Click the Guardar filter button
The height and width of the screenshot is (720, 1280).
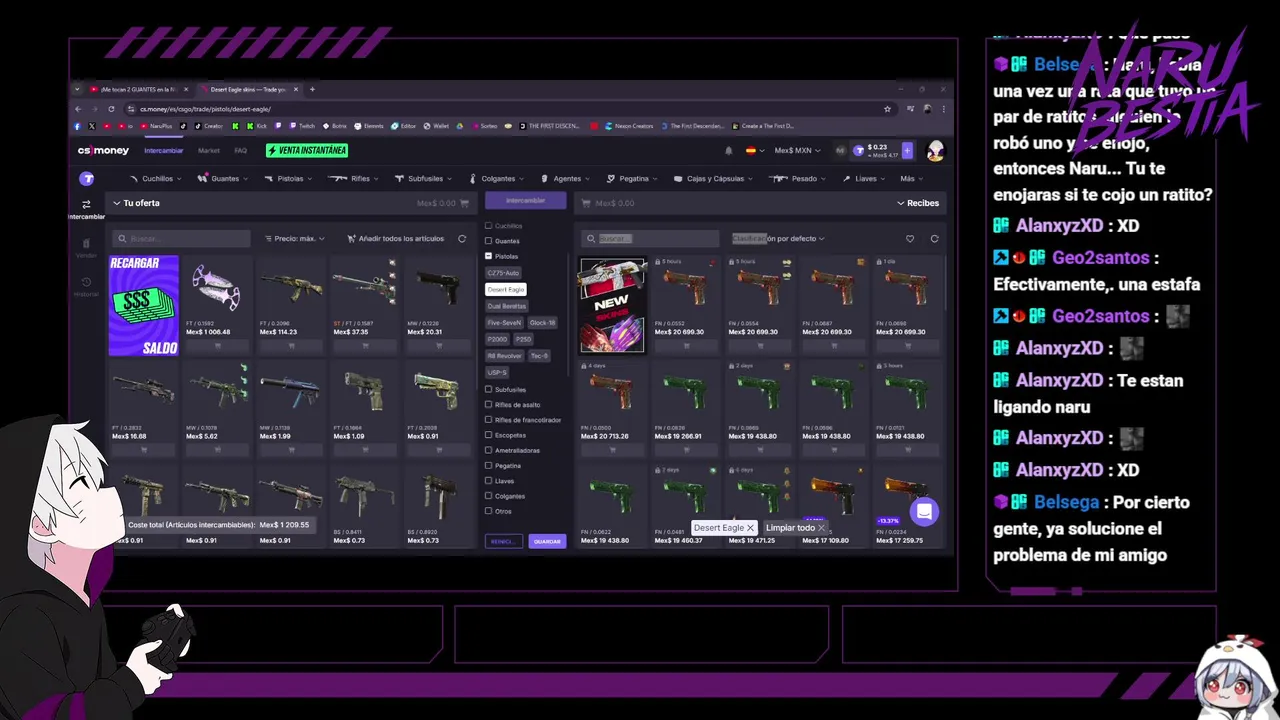[x=547, y=541]
